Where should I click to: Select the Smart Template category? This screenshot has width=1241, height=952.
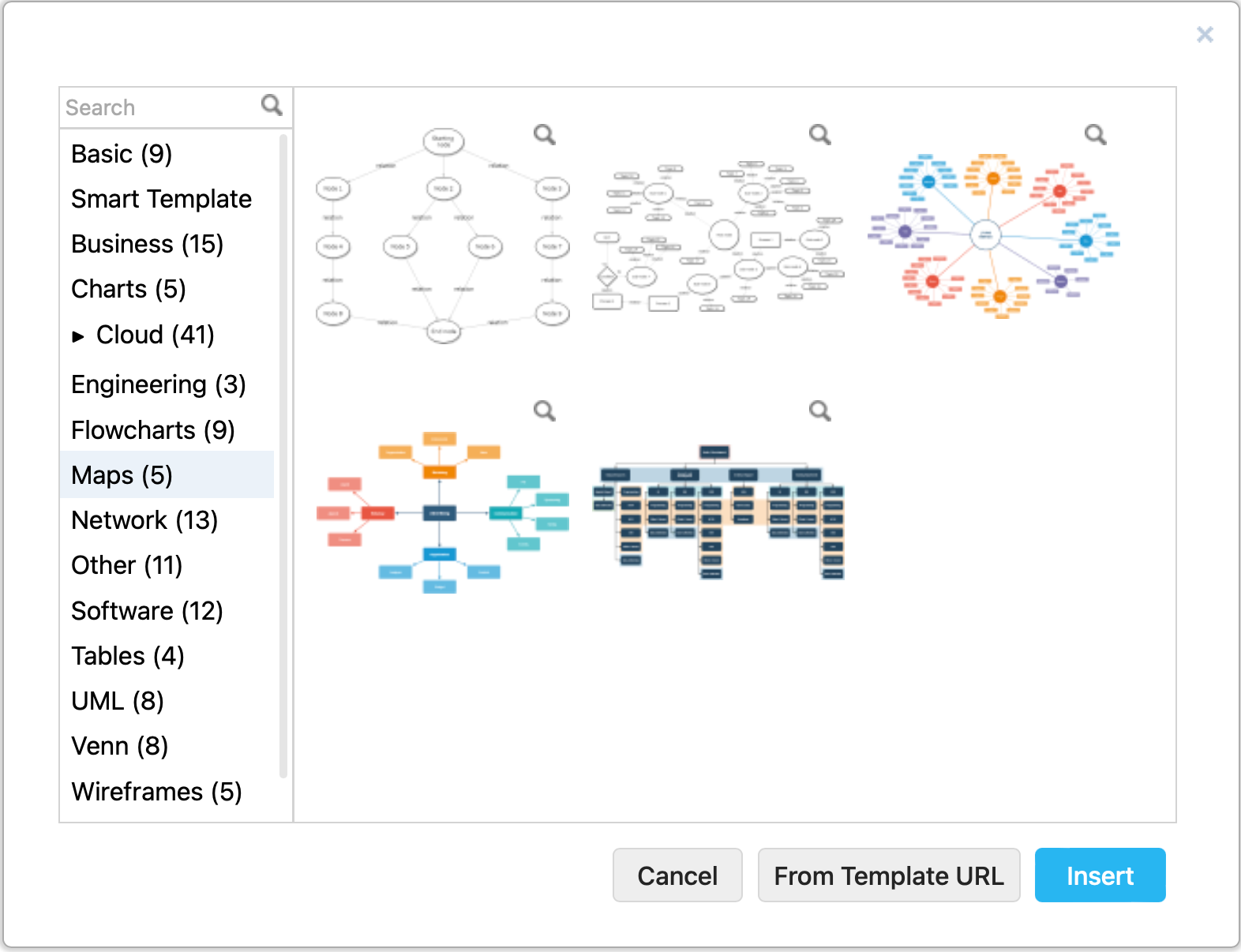click(161, 199)
